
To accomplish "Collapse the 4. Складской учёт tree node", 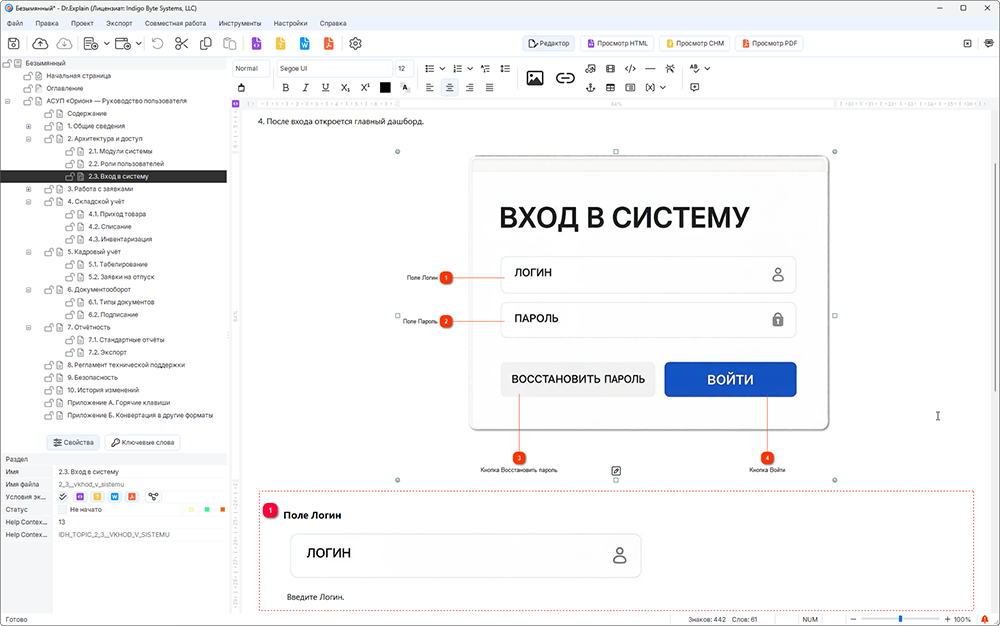I will 29,201.
